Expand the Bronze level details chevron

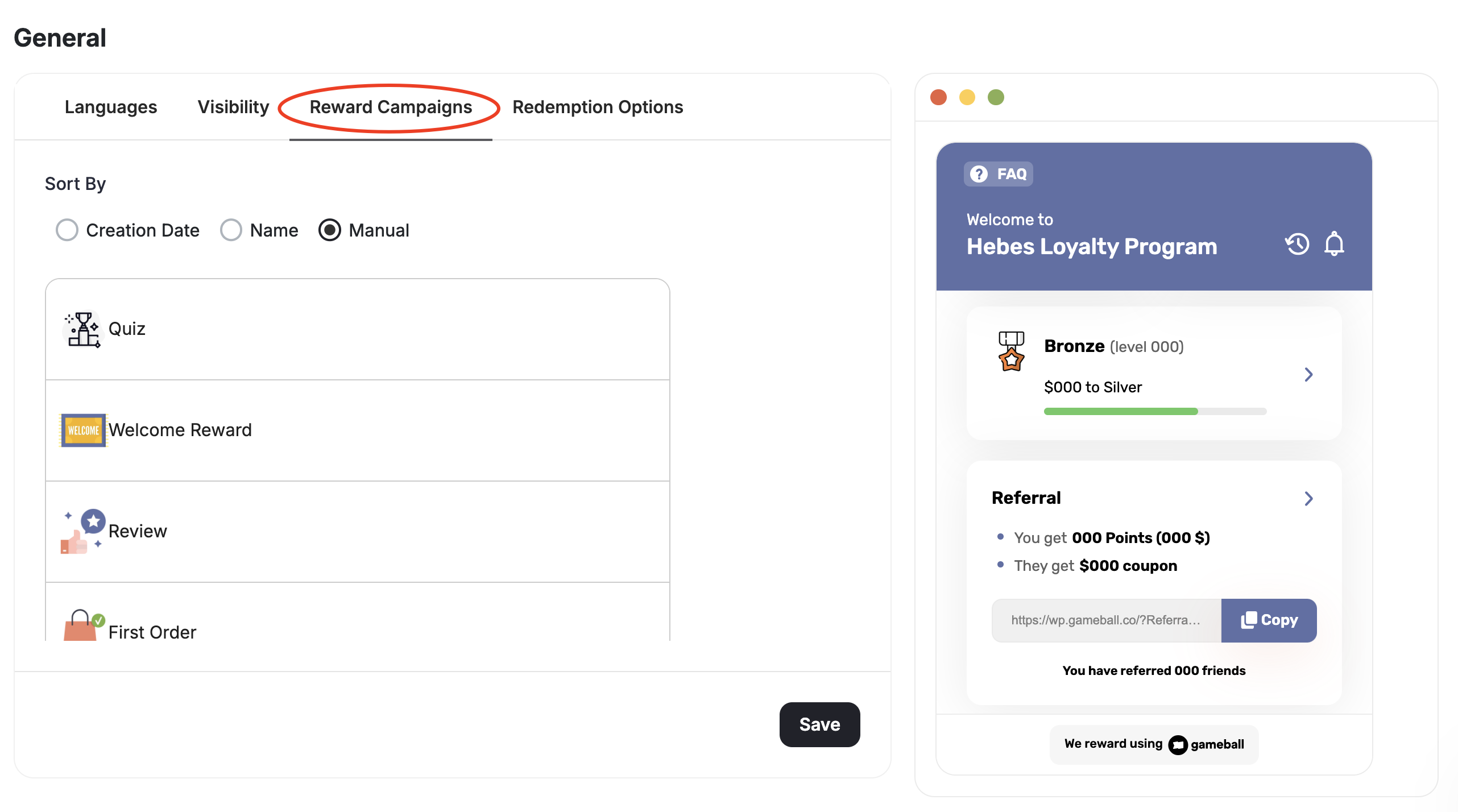pyautogui.click(x=1310, y=374)
